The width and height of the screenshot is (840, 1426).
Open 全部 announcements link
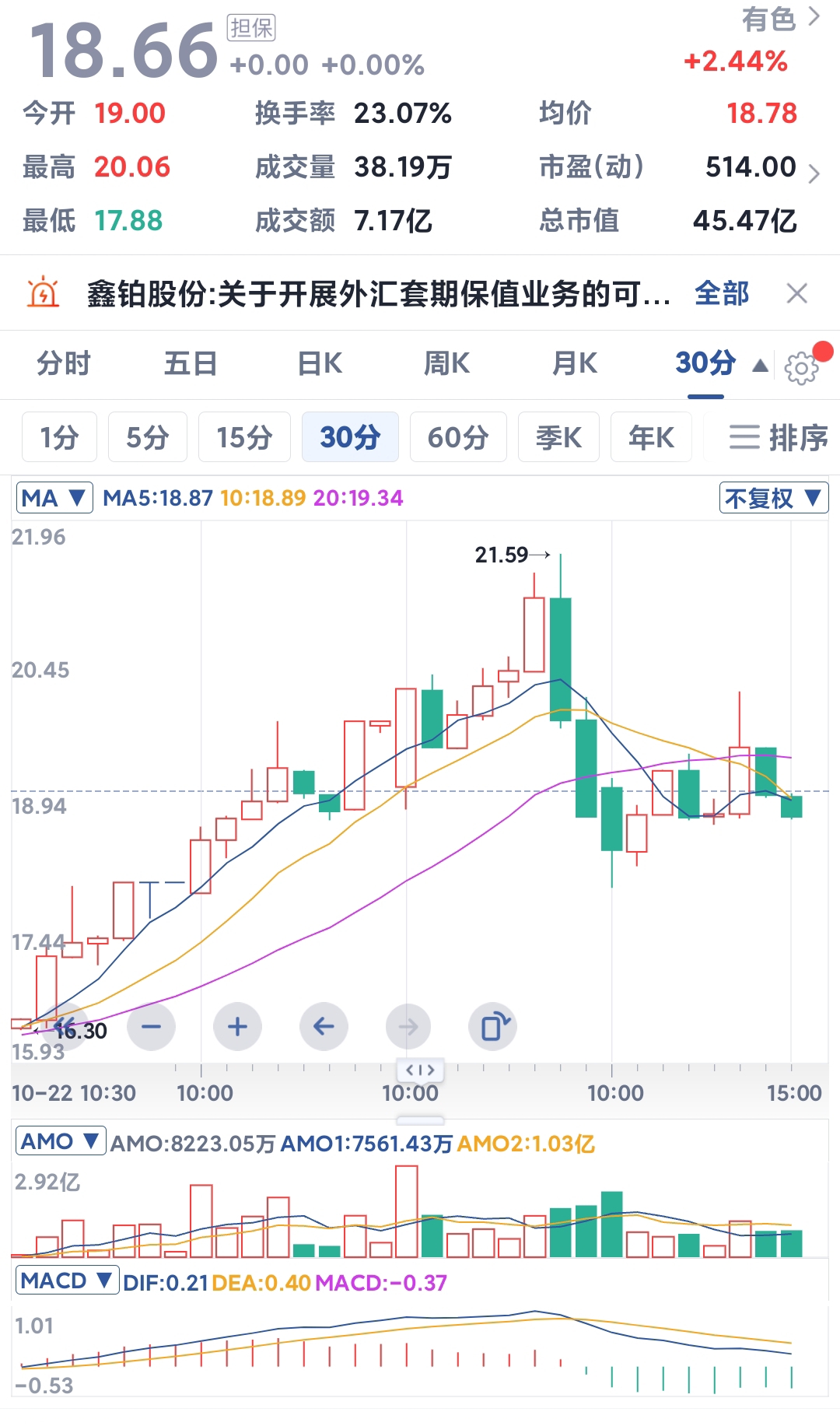point(722,293)
